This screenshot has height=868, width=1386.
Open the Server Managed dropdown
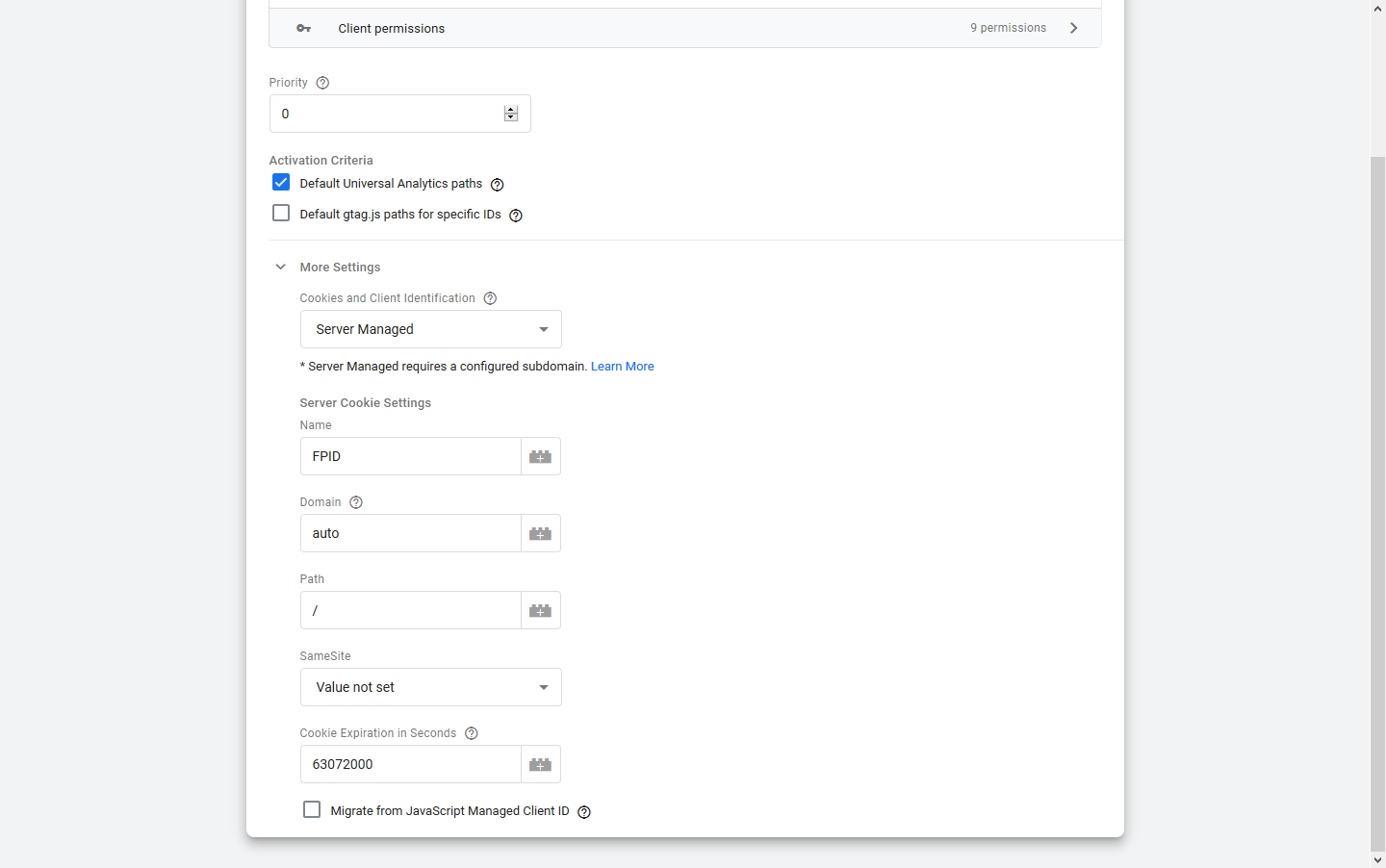coord(430,329)
